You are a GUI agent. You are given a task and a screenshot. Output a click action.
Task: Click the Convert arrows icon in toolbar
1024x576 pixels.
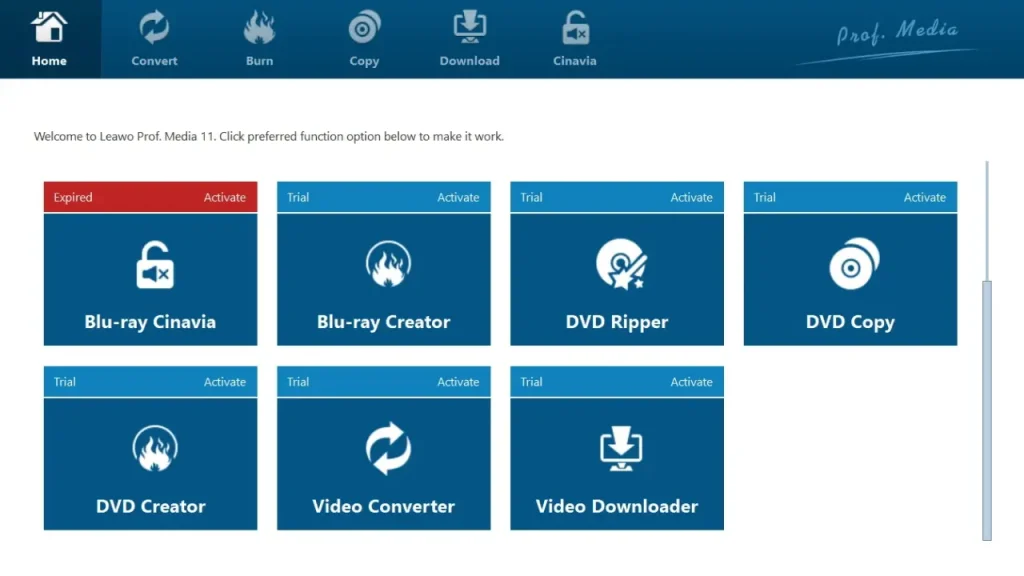[154, 27]
